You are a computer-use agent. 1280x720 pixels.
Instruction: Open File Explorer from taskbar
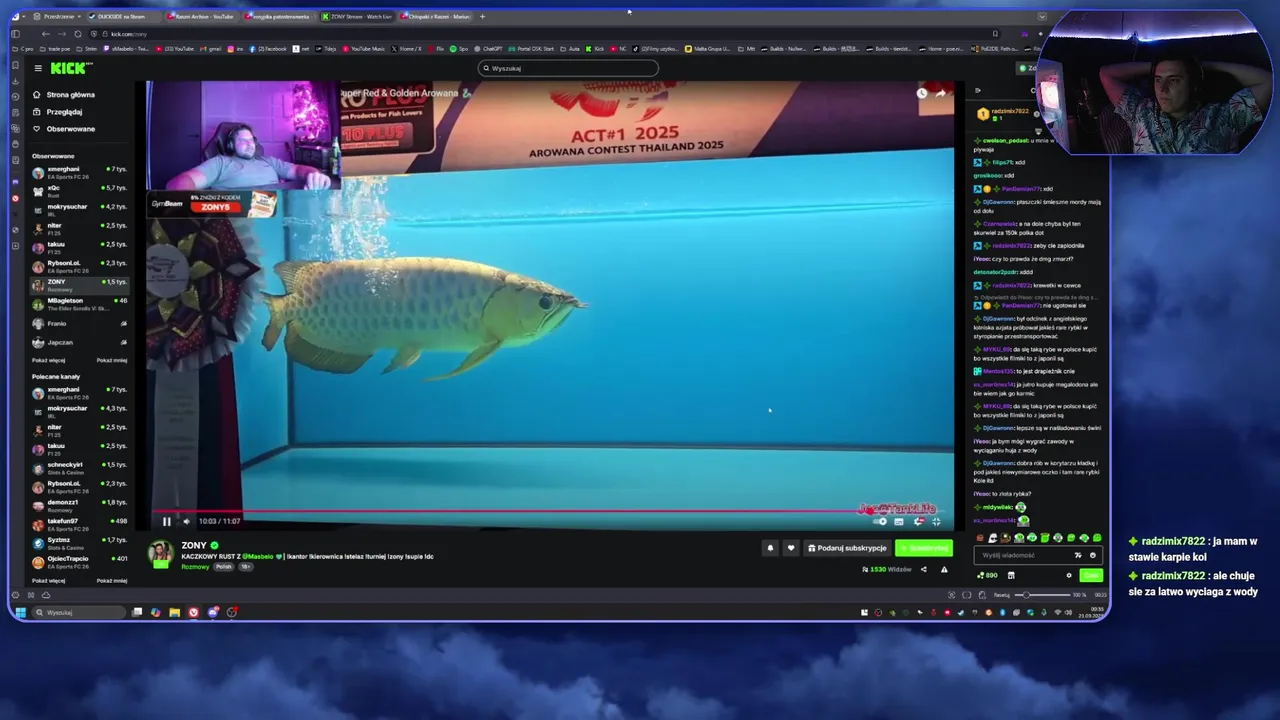click(174, 612)
